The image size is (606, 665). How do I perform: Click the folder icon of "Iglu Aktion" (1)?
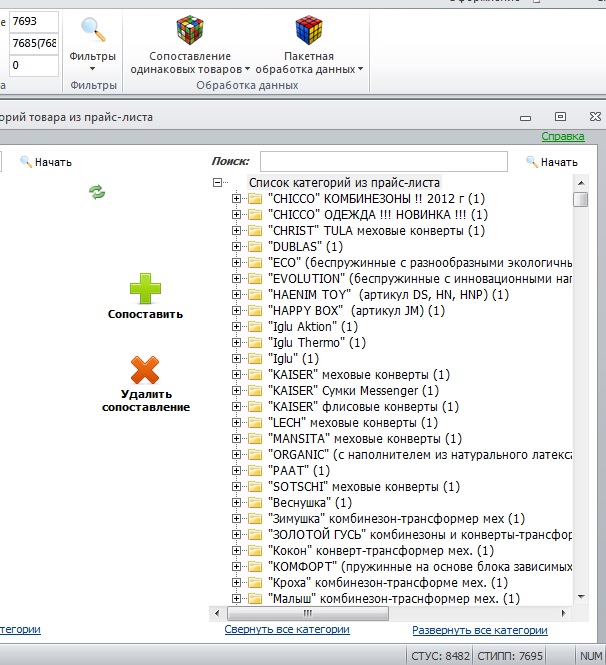[x=255, y=327]
